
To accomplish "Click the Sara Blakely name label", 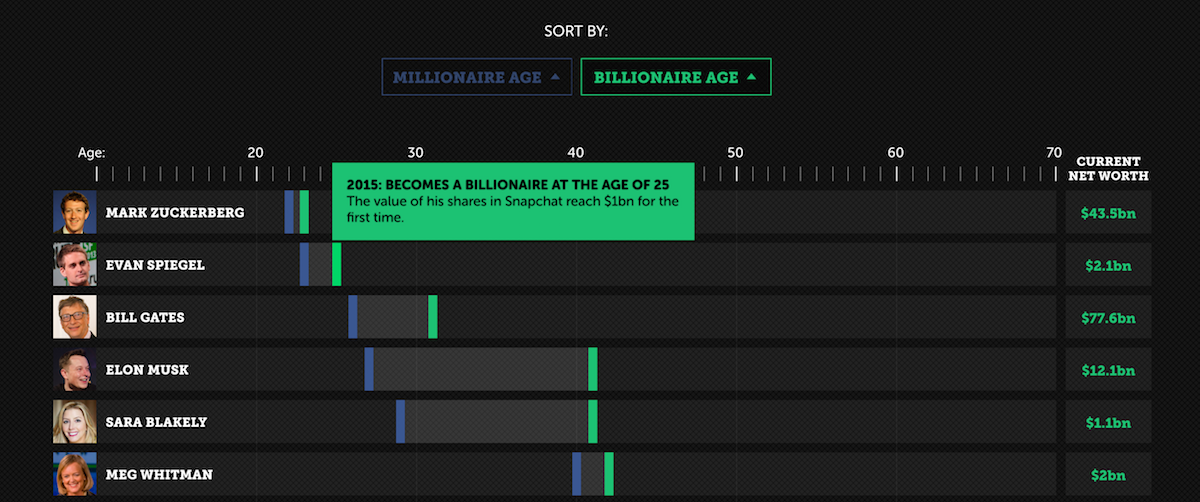I will coord(156,422).
